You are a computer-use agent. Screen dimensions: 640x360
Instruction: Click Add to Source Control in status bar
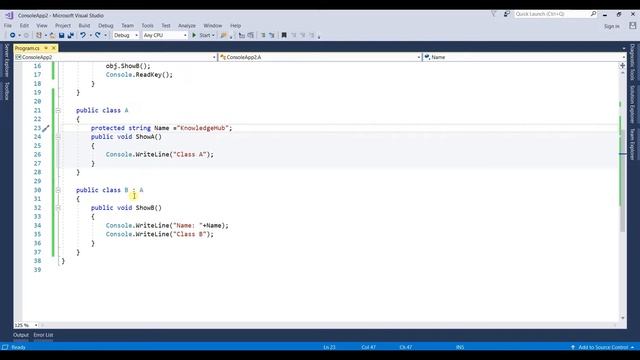click(x=603, y=347)
